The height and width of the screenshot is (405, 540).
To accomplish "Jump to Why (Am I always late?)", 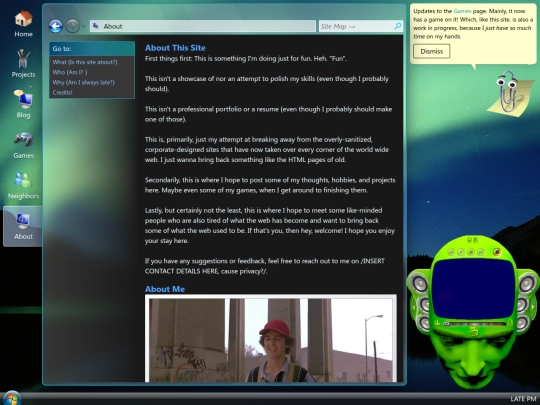I will pyautogui.click(x=83, y=82).
